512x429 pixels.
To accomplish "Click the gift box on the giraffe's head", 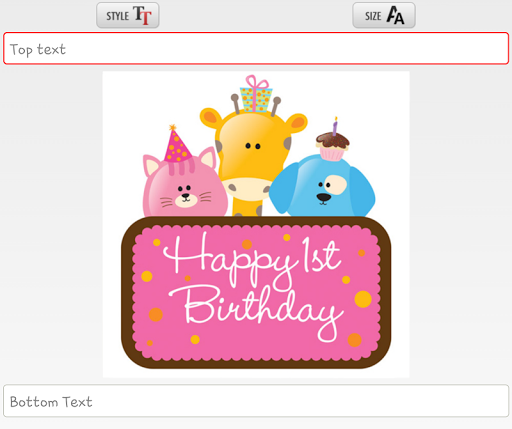I will [256, 94].
